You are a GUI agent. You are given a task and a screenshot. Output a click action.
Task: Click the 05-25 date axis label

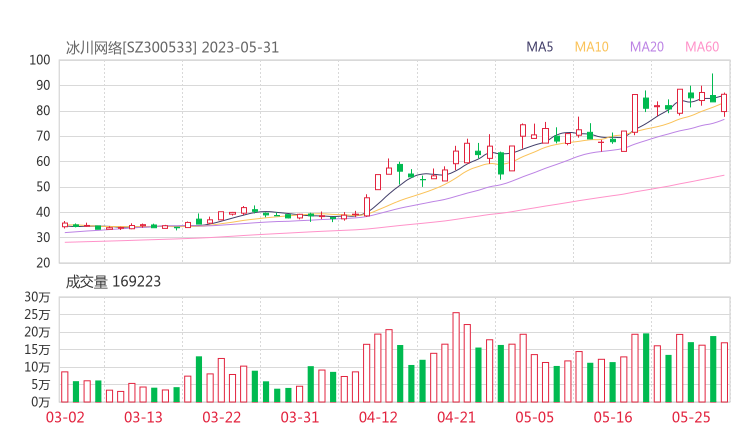click(x=691, y=417)
